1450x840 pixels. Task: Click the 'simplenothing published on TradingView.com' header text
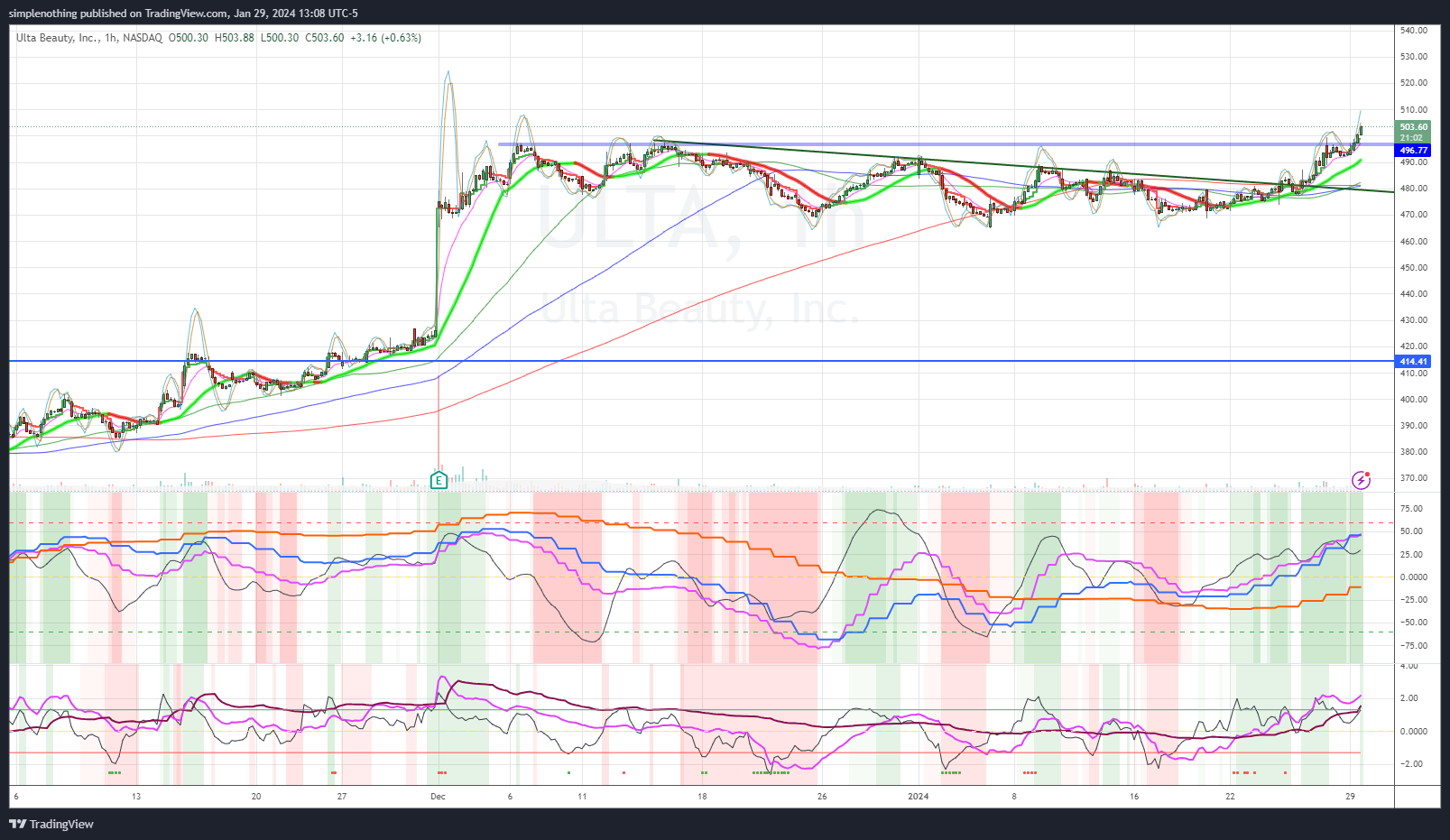118,14
